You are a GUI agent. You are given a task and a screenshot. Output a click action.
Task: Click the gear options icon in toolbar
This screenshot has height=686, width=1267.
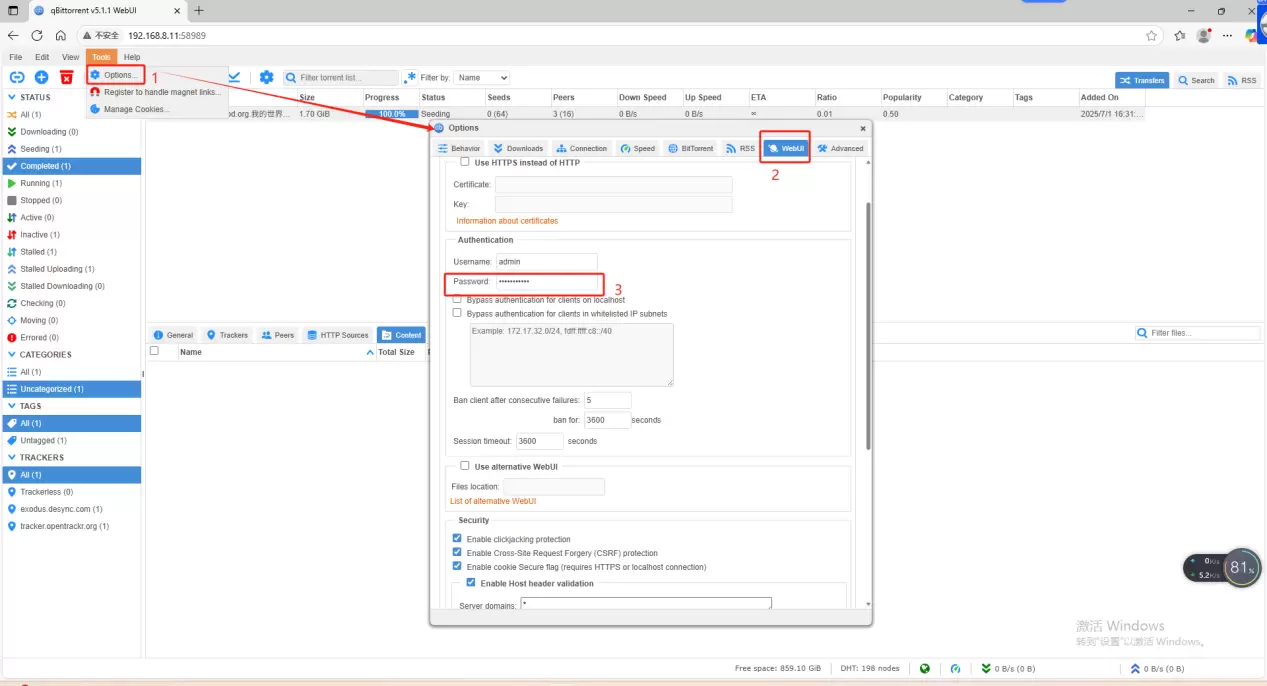(x=266, y=77)
